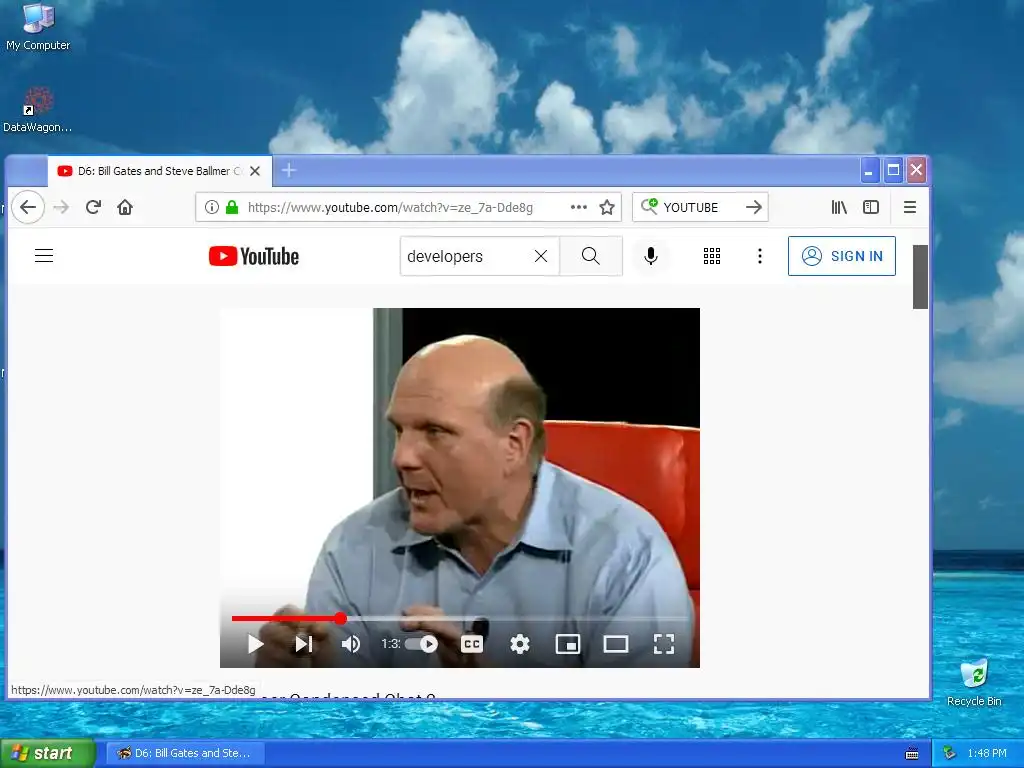The image size is (1024, 768).
Task: Enter full screen video mode
Action: 664,645
